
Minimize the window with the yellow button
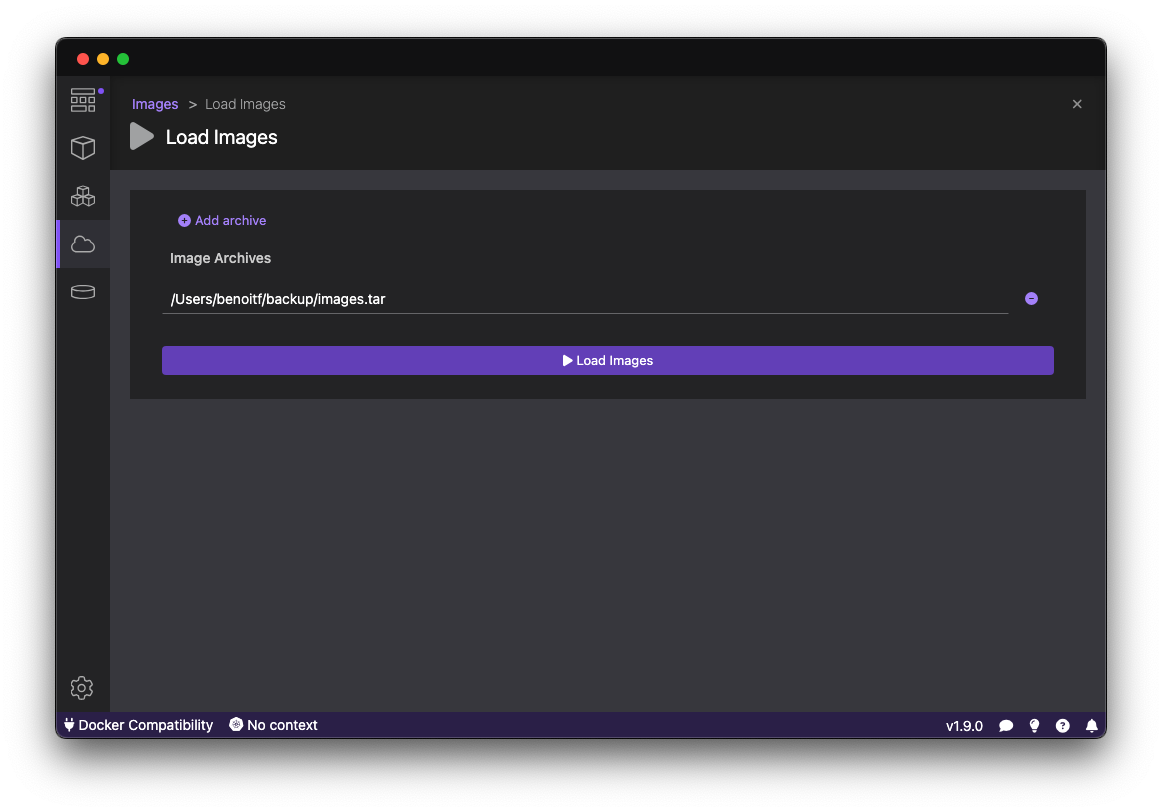(103, 59)
